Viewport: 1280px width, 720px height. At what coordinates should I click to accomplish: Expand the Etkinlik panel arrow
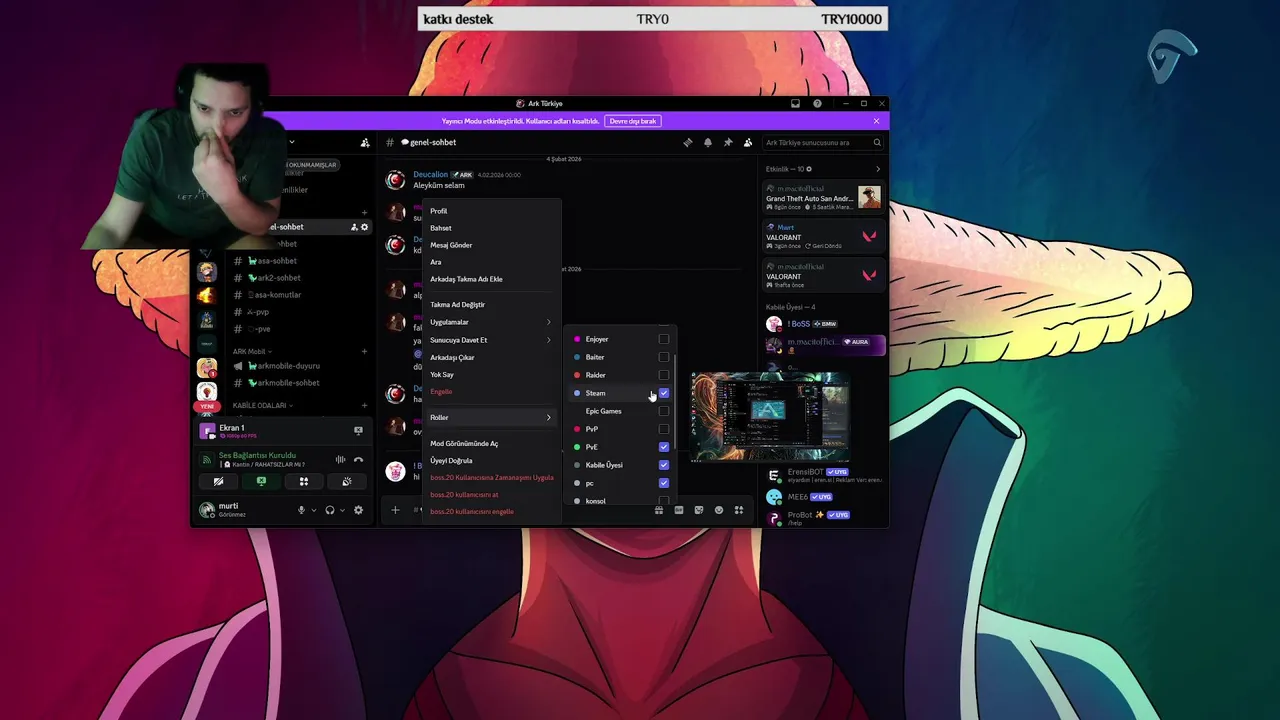click(878, 169)
